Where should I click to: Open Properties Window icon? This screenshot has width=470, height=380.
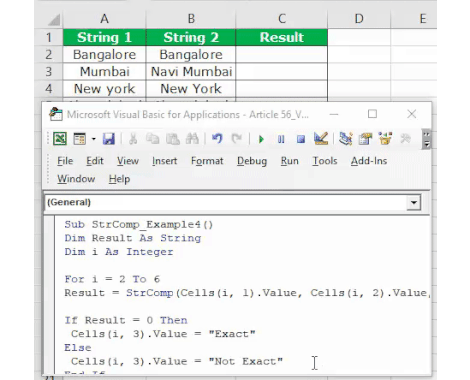tap(365, 139)
